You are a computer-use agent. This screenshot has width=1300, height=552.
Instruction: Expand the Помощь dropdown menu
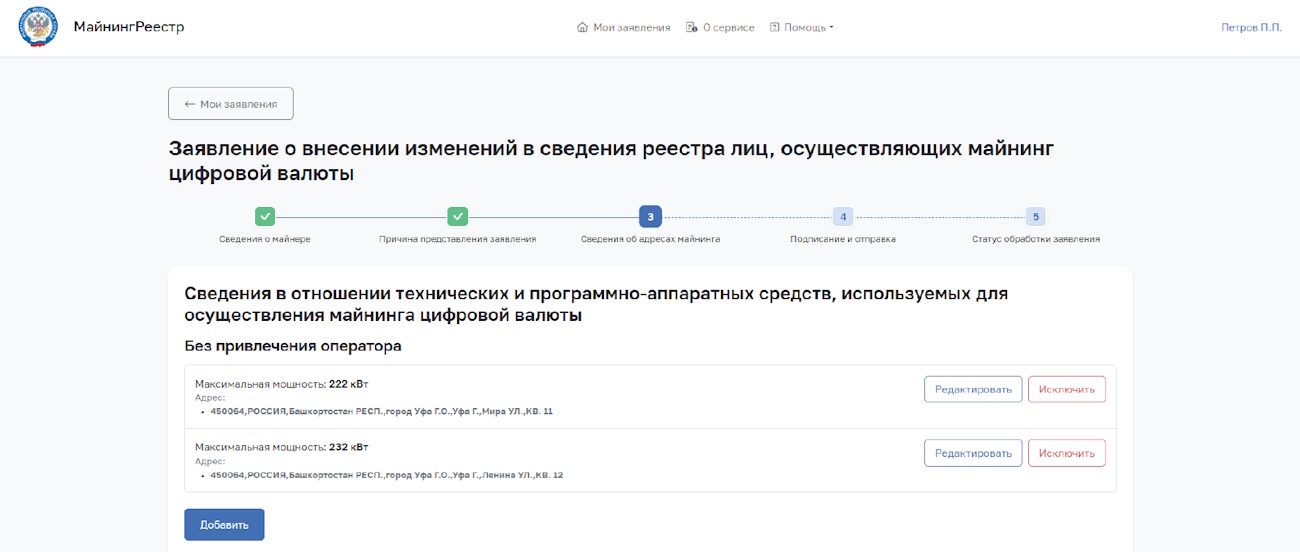click(802, 27)
